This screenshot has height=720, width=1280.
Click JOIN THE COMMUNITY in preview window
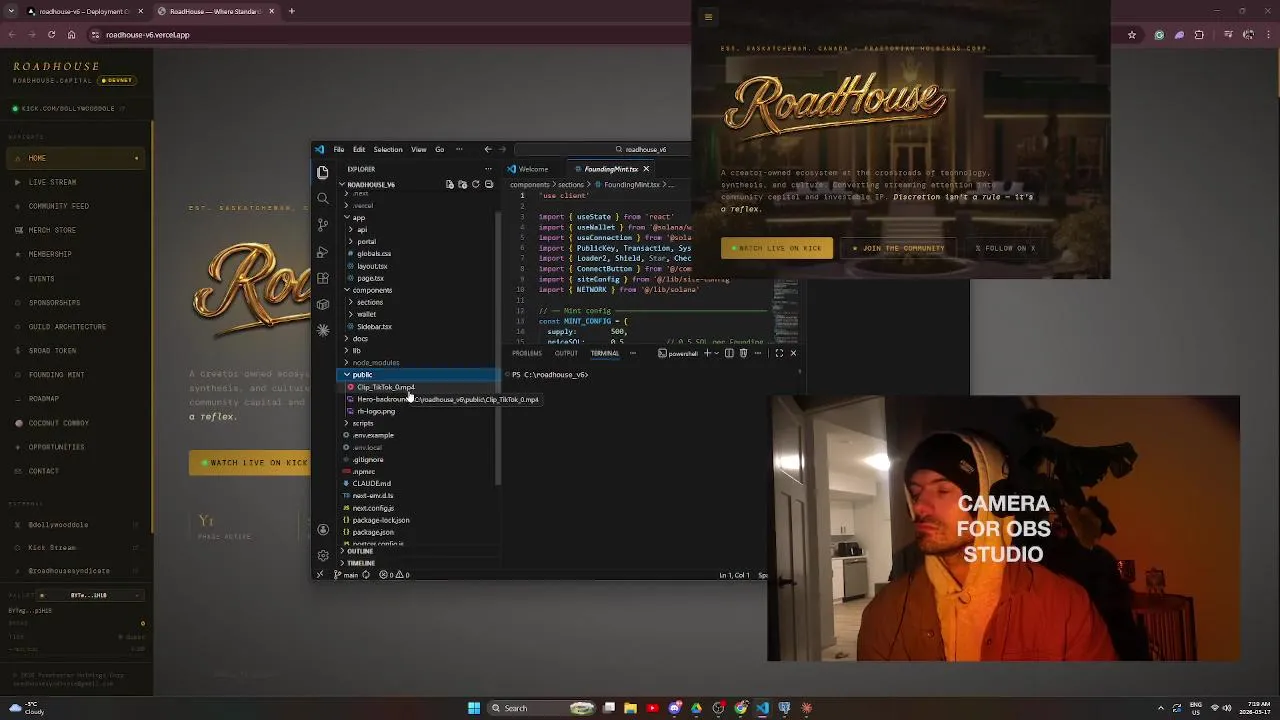click(898, 248)
